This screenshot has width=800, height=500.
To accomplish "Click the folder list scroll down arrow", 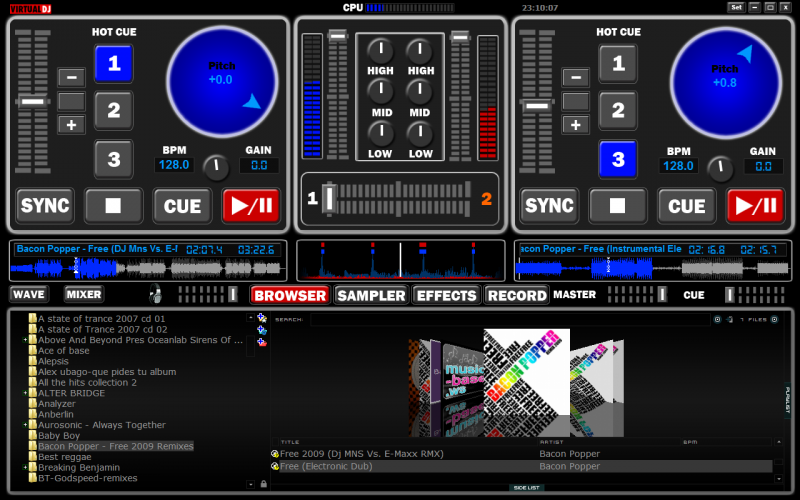I will (250, 484).
